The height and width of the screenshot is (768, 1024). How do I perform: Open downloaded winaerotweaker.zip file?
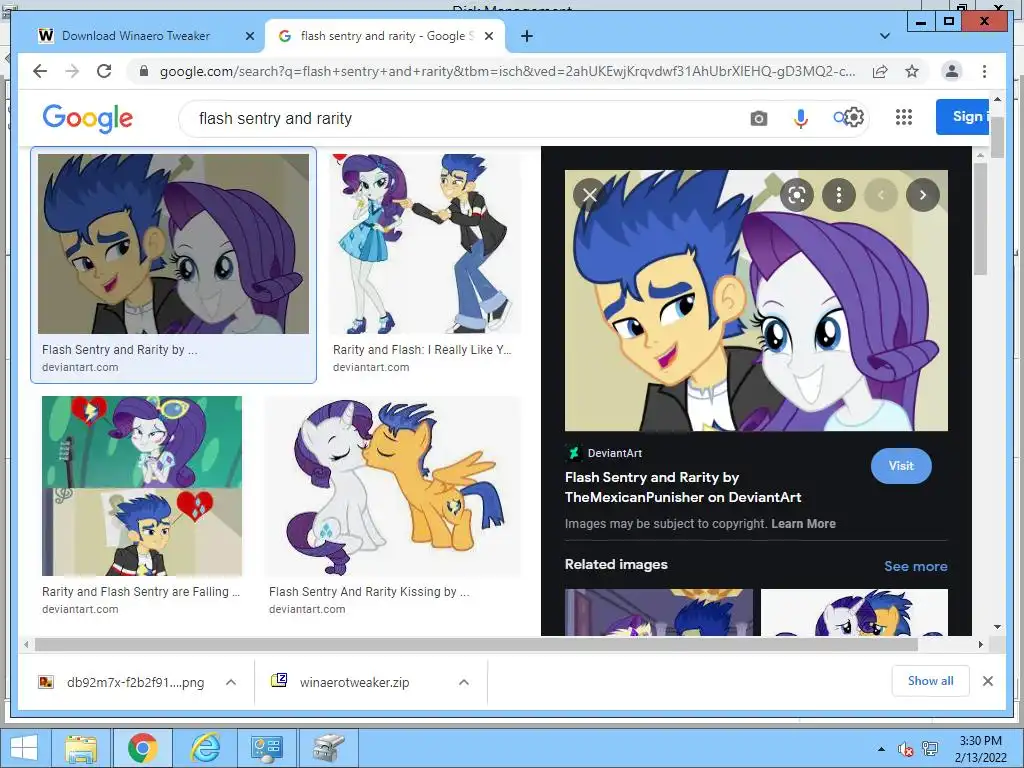340,682
